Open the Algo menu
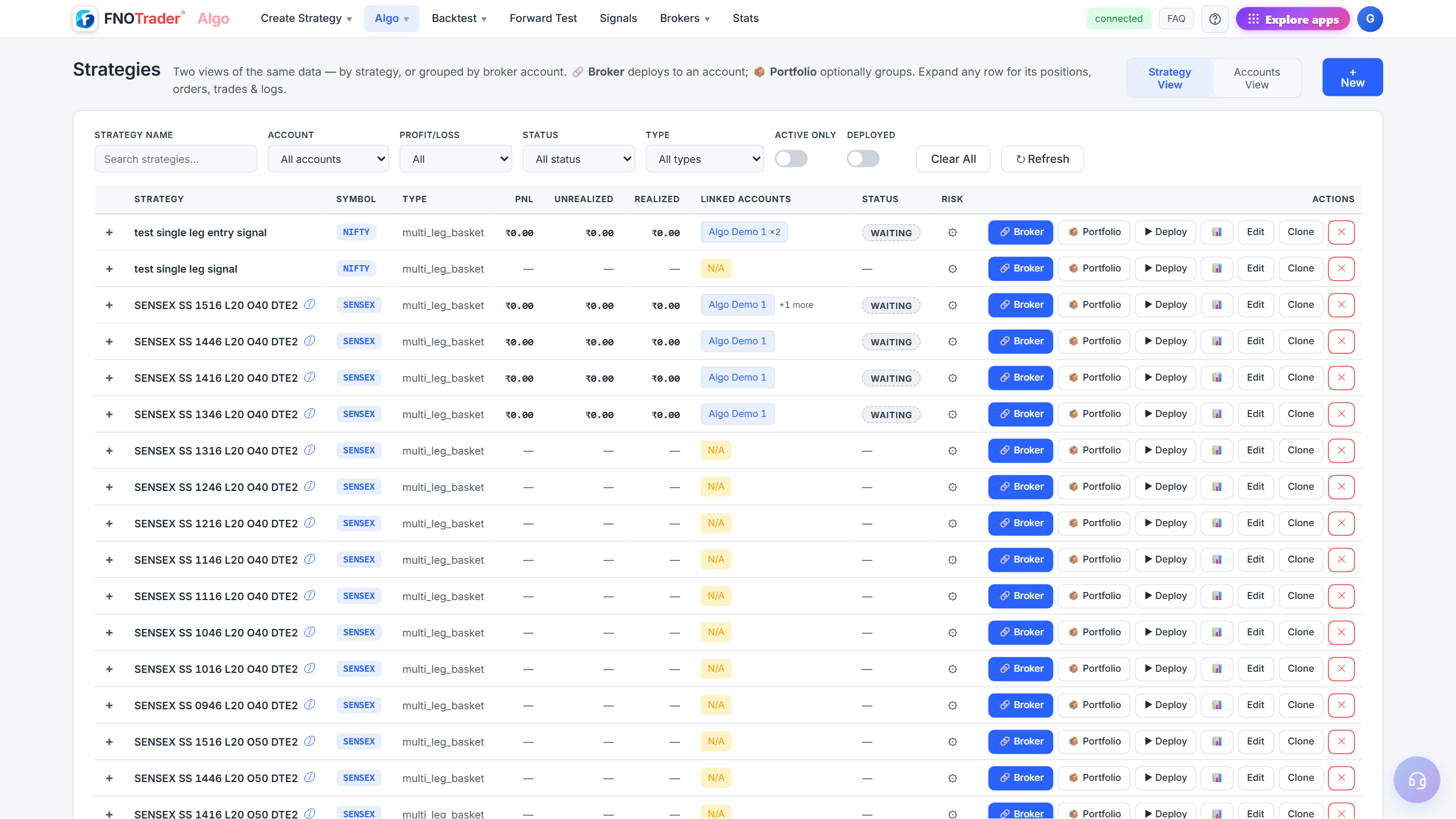 coord(392,18)
